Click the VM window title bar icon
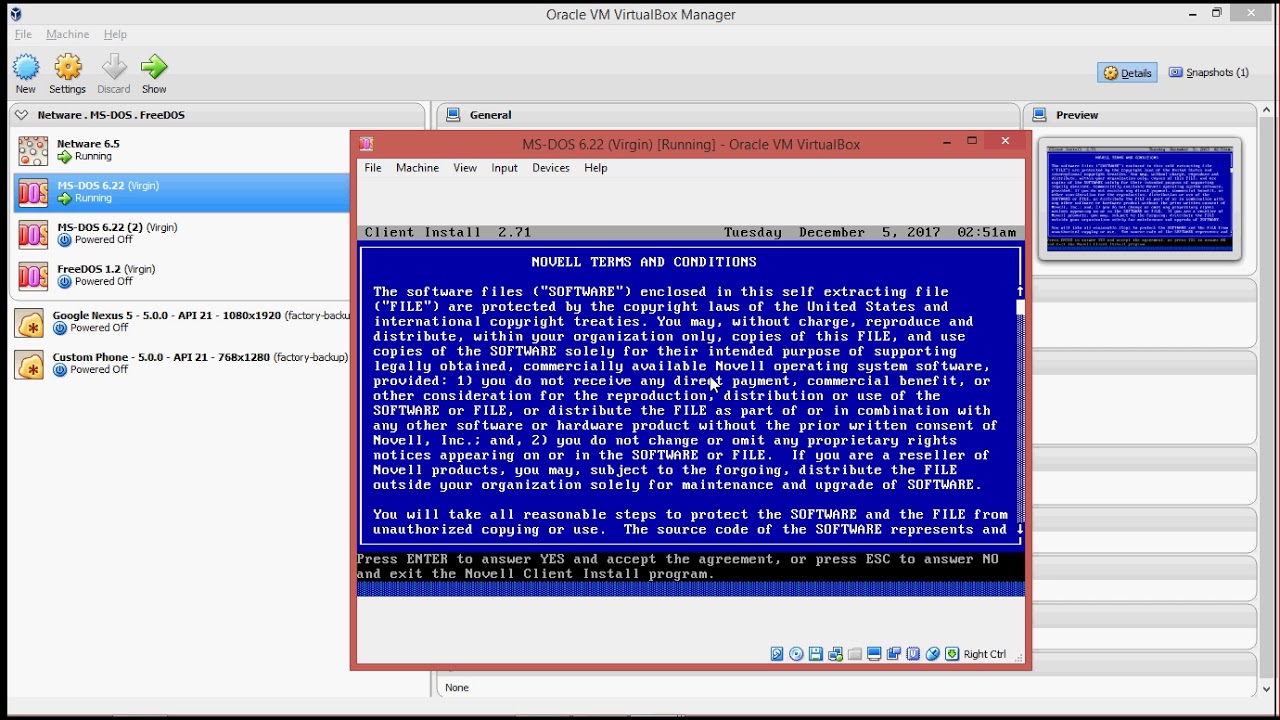Screen dimensions: 1280x720 pyautogui.click(x=367, y=144)
